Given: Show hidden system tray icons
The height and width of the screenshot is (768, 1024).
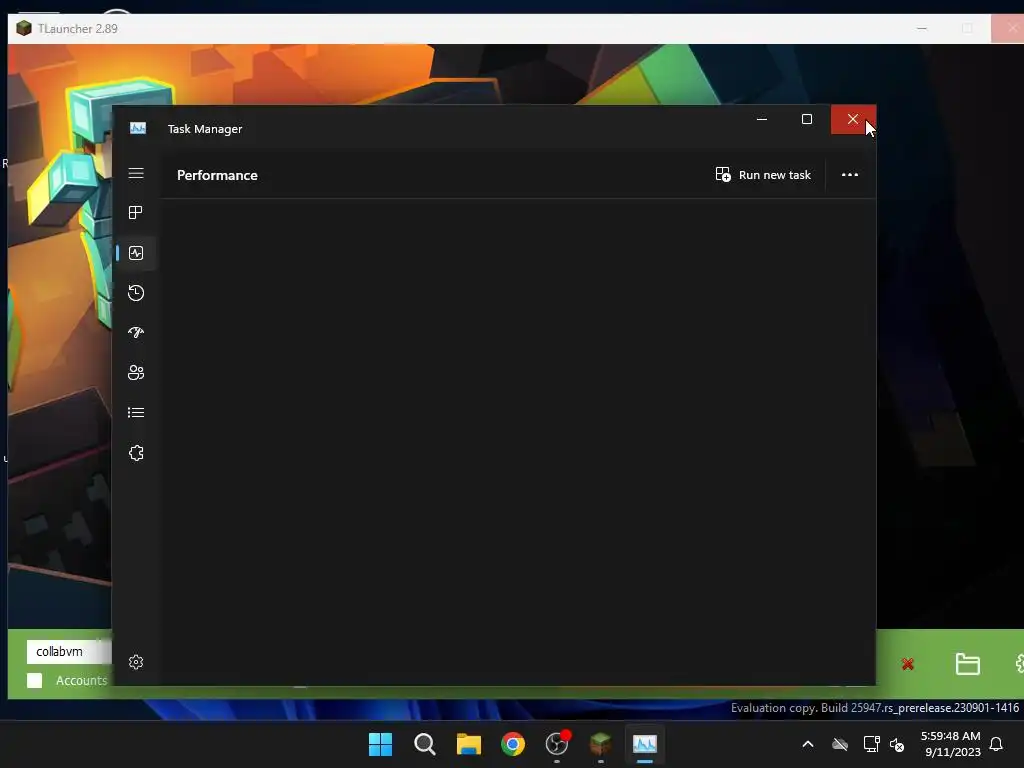Looking at the screenshot, I should click(808, 744).
